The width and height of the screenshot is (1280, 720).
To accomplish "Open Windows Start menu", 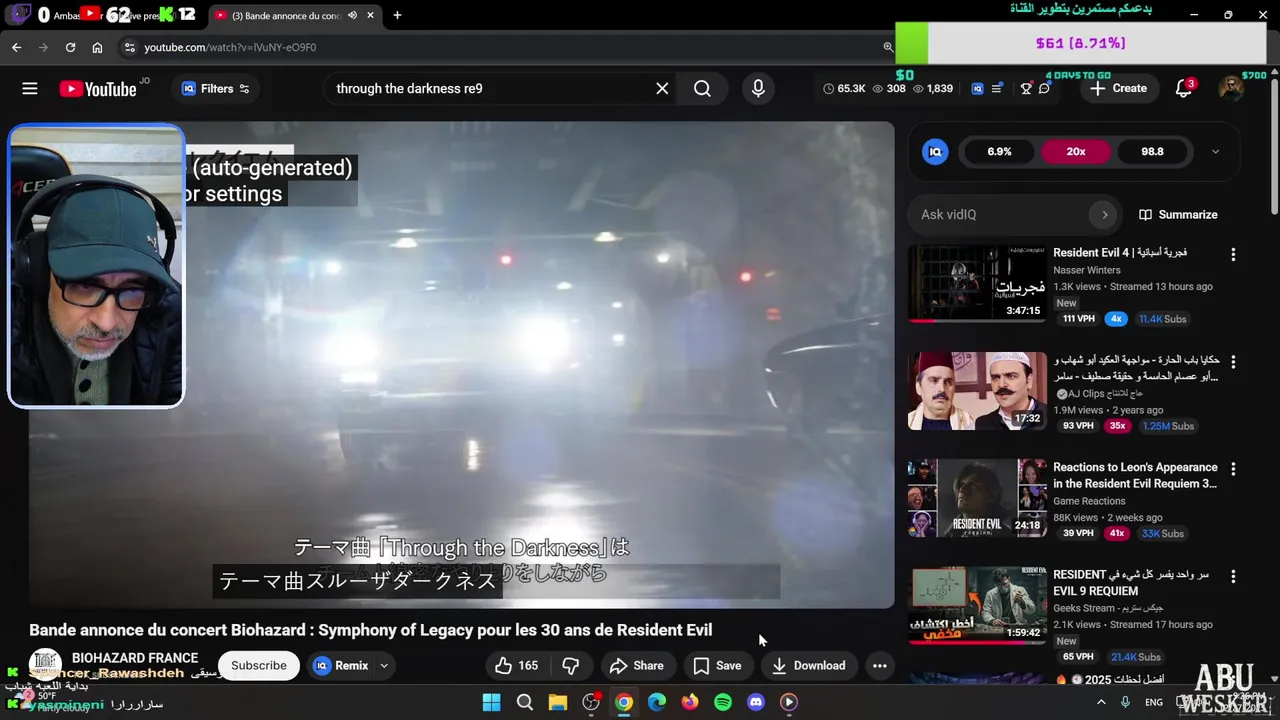I will (492, 702).
